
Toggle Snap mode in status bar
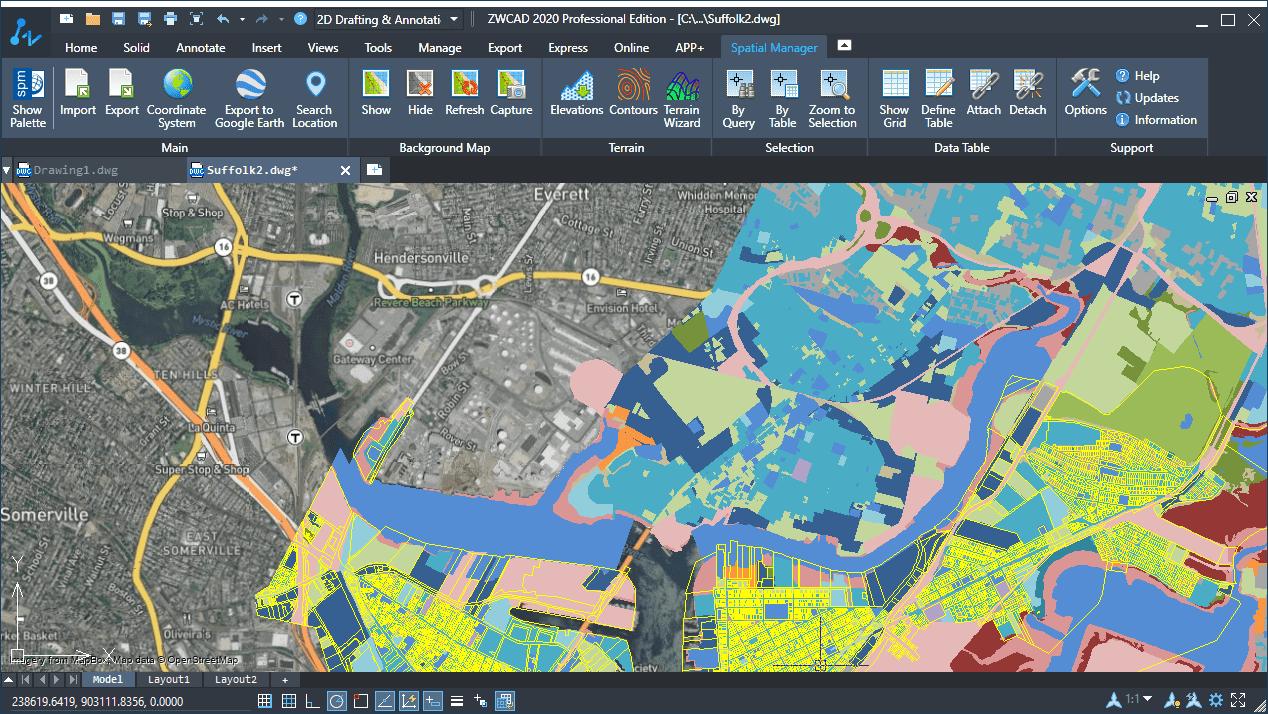pos(265,701)
